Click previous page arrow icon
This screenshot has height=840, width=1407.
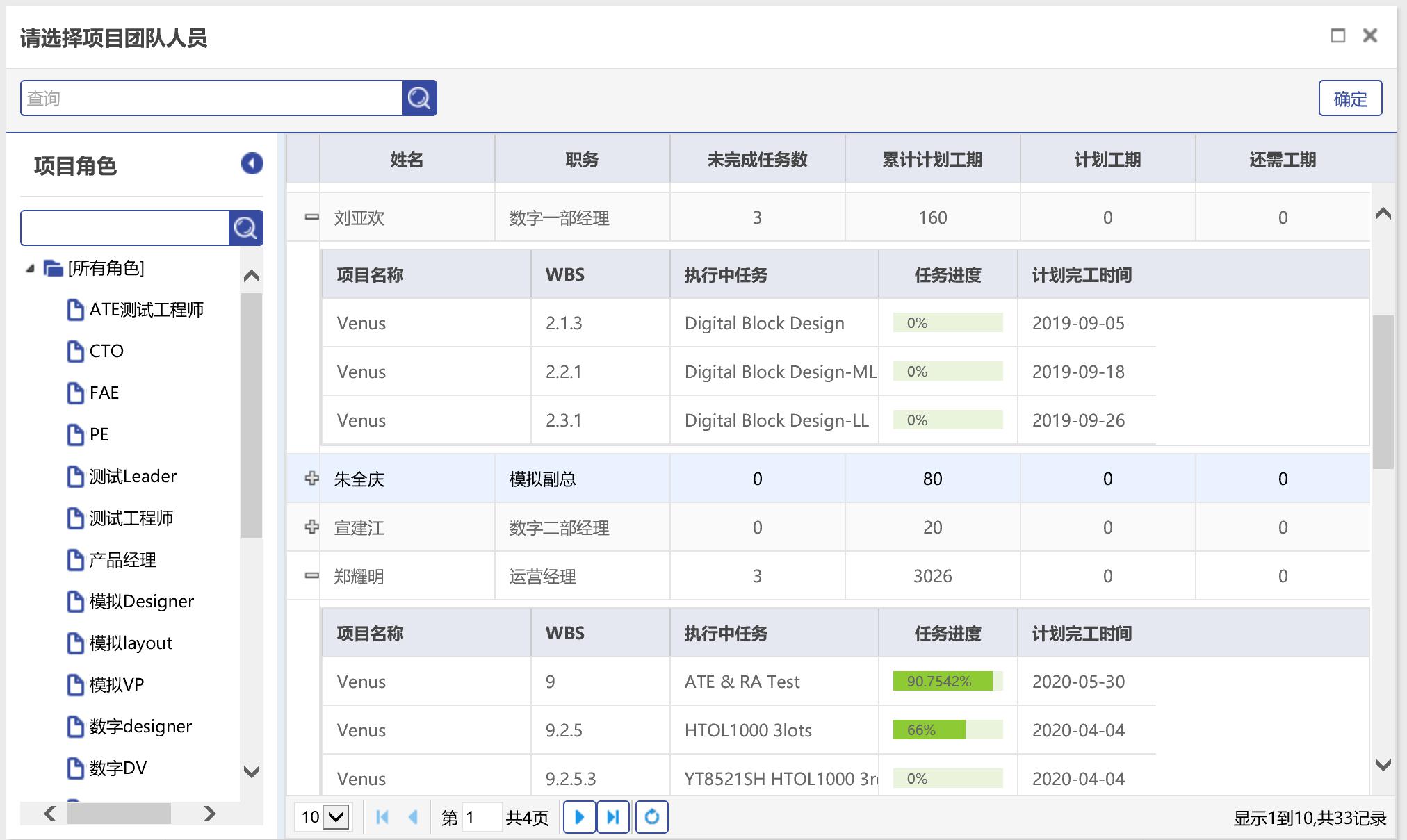(x=413, y=817)
